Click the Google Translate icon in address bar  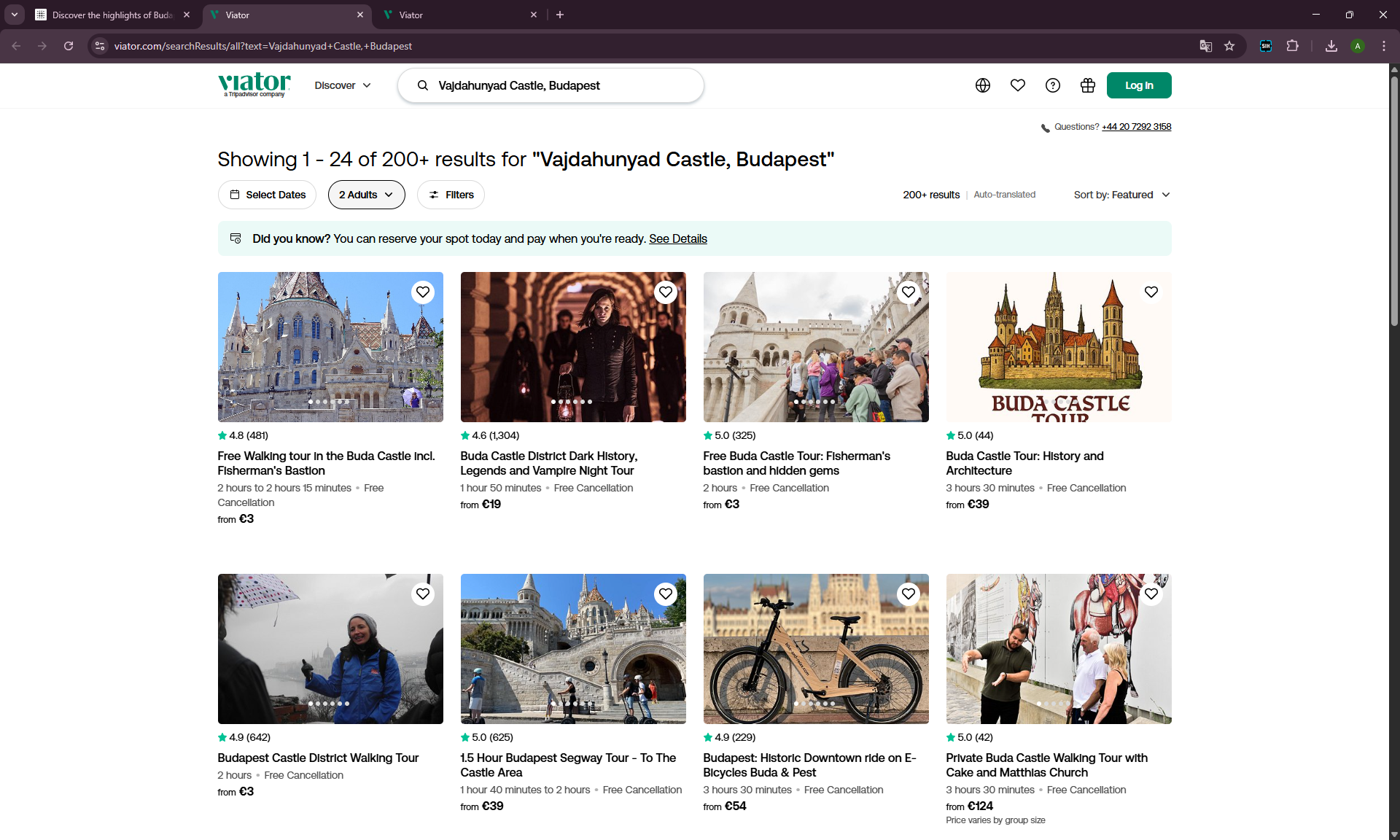pyautogui.click(x=1205, y=46)
